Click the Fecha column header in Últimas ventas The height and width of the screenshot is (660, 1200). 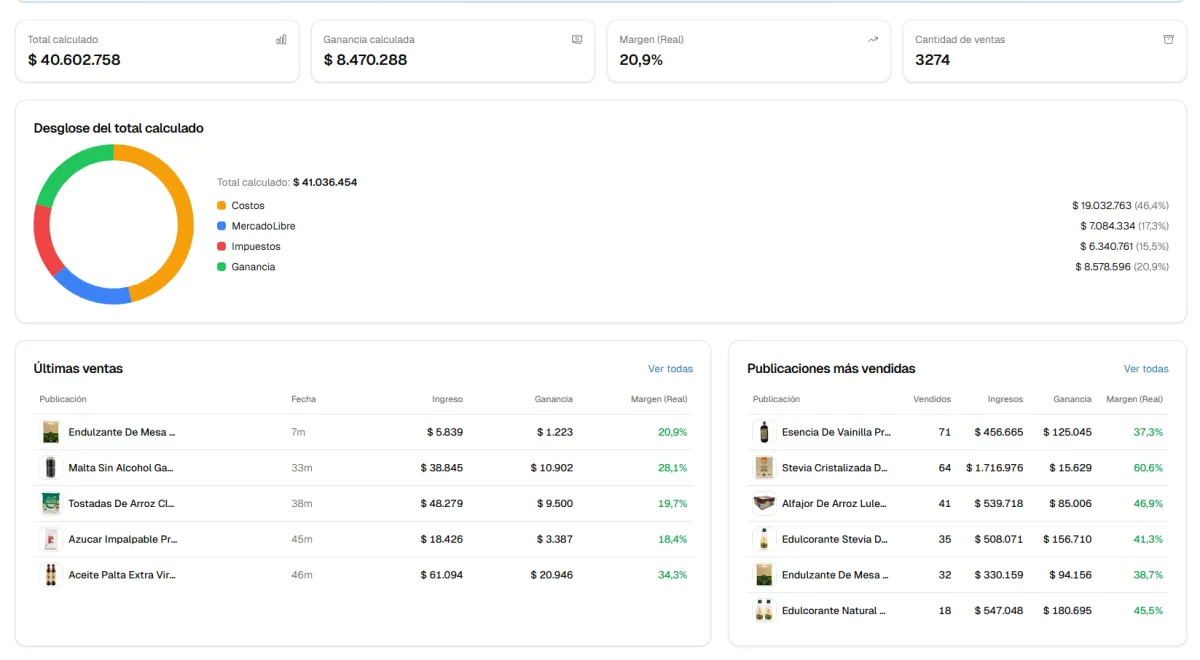coord(303,399)
